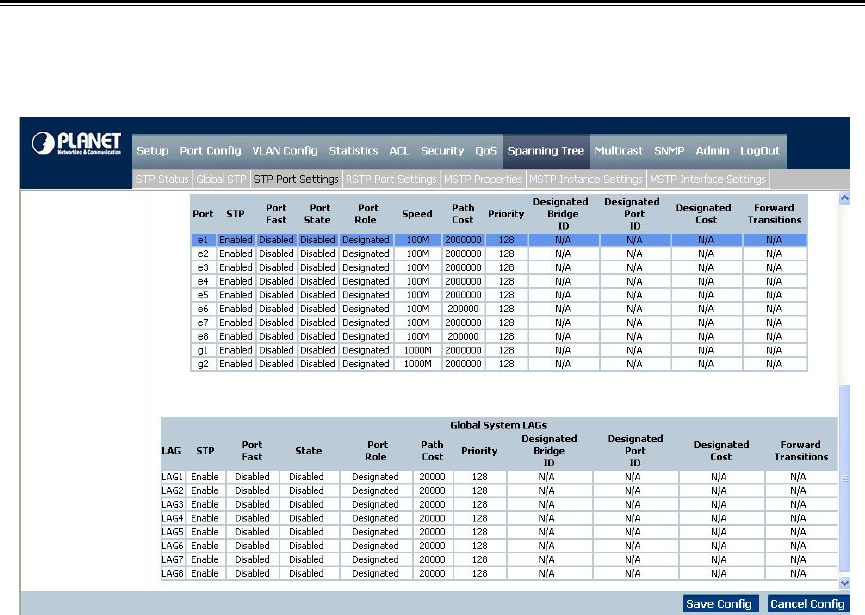865x615 pixels.
Task: Click LAG3 in the LAGs table
Action: coord(172,504)
